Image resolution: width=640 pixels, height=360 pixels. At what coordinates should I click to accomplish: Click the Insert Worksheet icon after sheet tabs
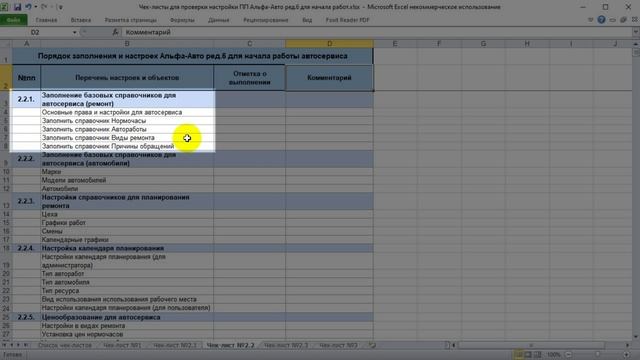(x=372, y=345)
